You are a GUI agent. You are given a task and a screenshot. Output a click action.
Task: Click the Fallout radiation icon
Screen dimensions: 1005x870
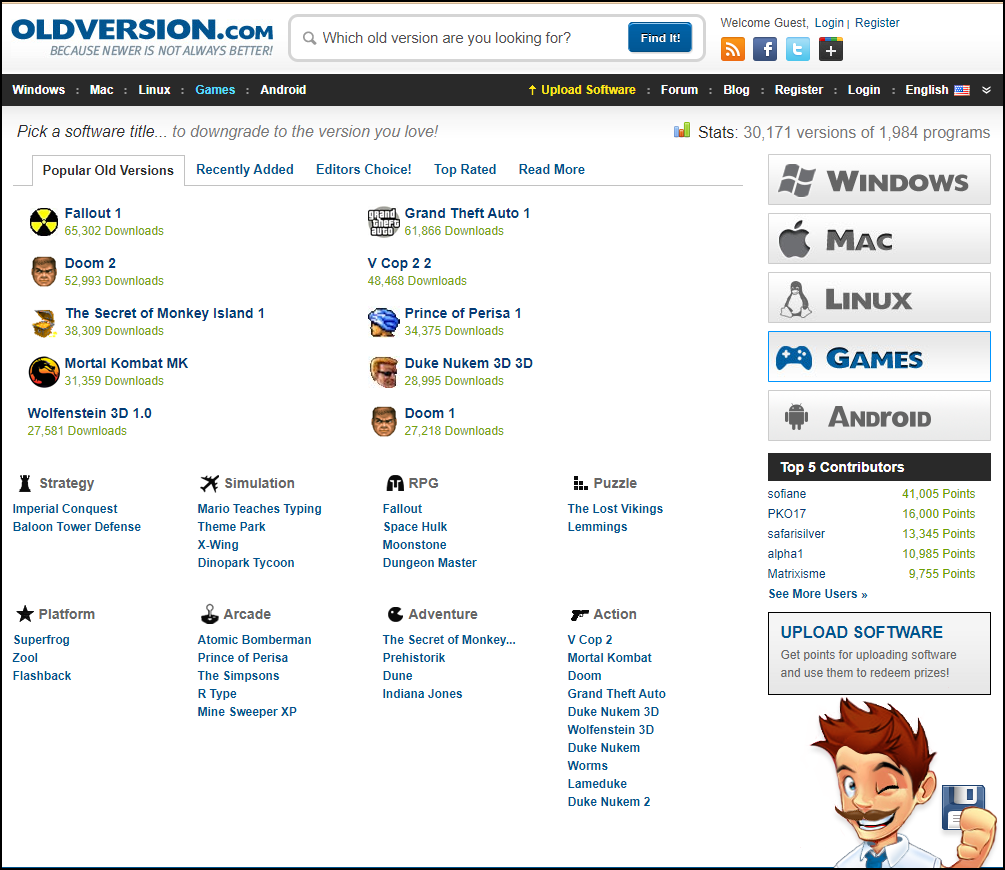(x=44, y=222)
